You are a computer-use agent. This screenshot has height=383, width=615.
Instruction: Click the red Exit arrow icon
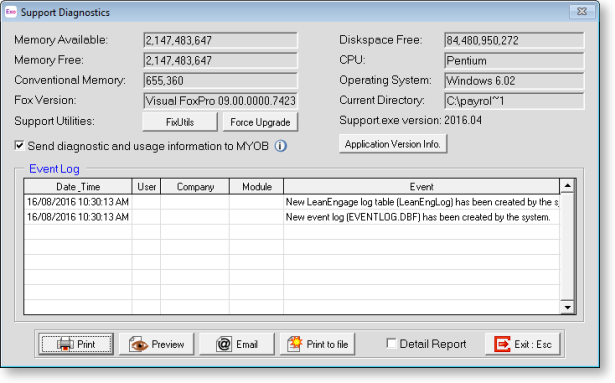[x=502, y=344]
